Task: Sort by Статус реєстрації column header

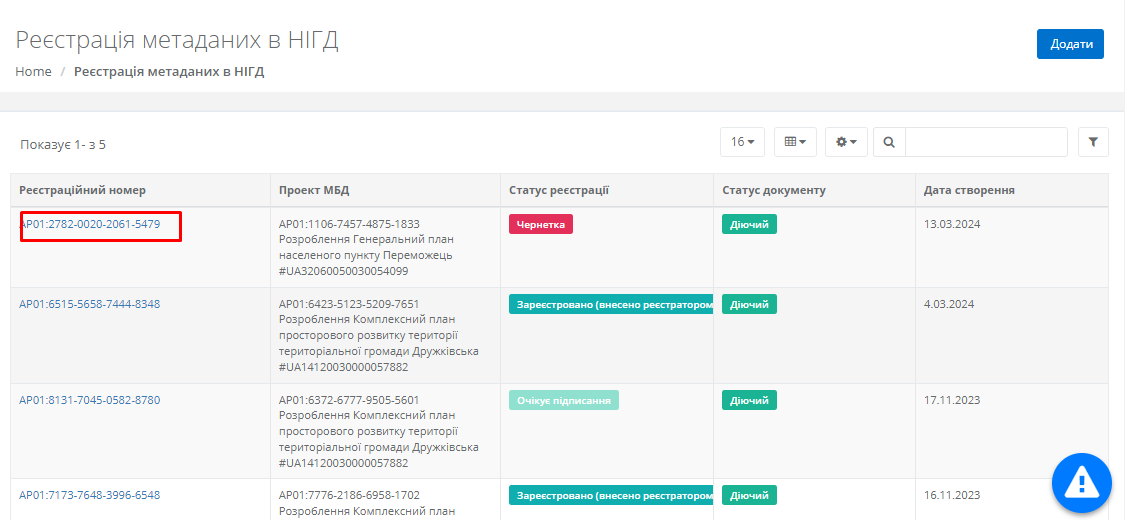Action: click(x=559, y=190)
